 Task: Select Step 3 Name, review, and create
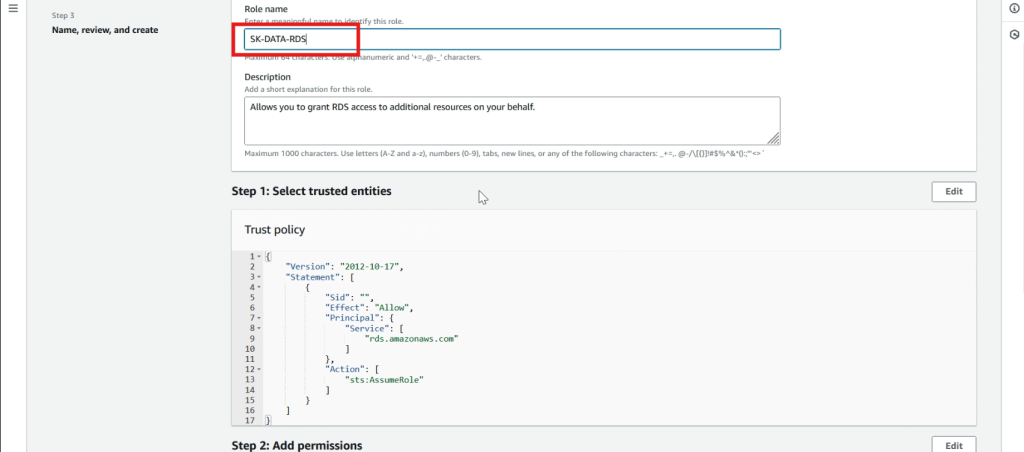coord(104,30)
